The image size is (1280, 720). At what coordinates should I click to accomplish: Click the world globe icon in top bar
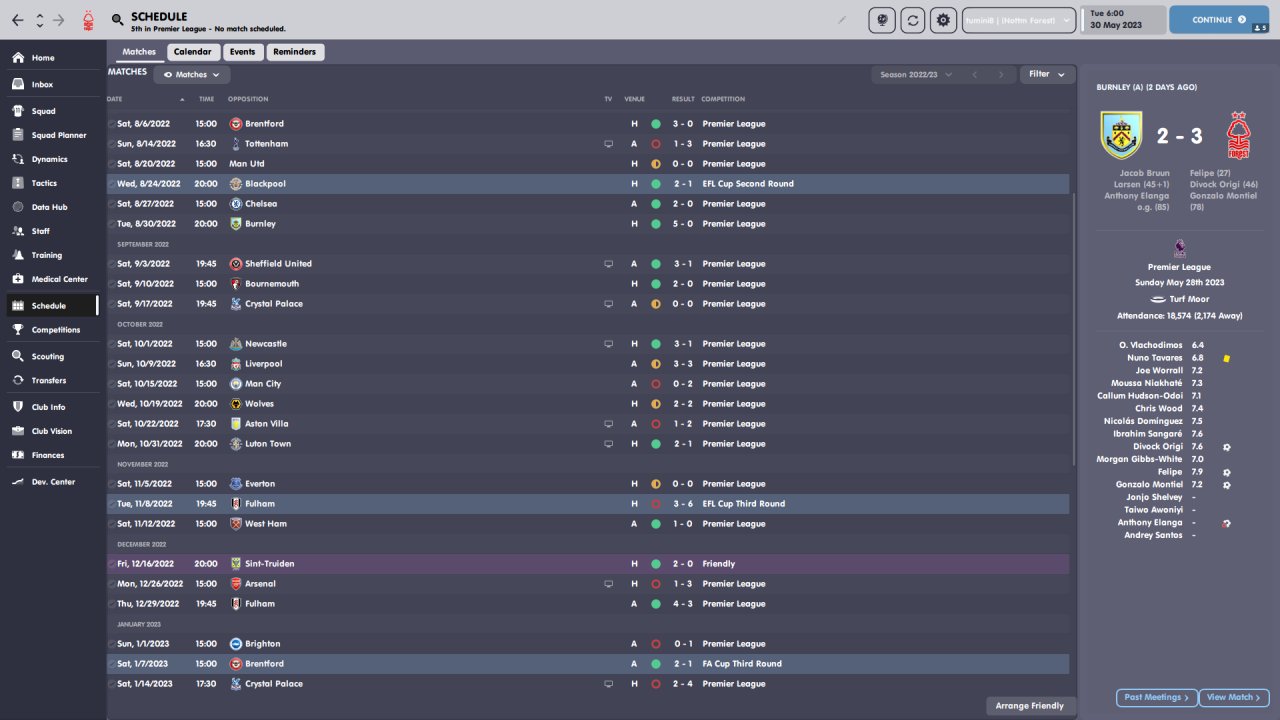click(x=882, y=20)
